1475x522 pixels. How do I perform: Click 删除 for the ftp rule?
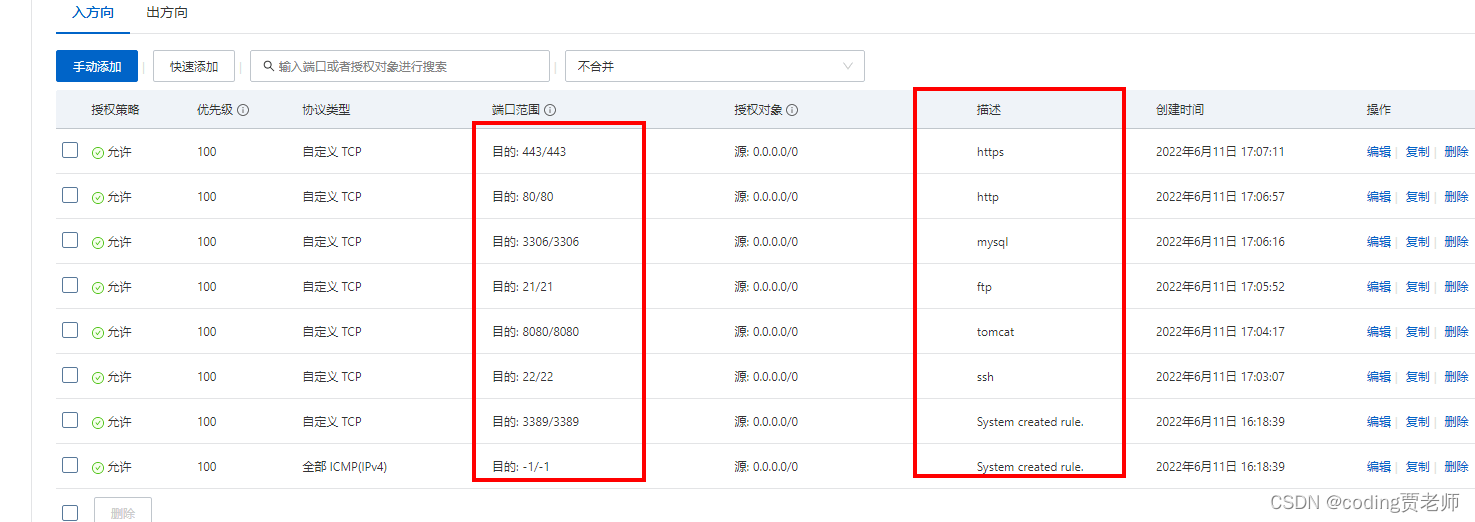pyautogui.click(x=1456, y=287)
